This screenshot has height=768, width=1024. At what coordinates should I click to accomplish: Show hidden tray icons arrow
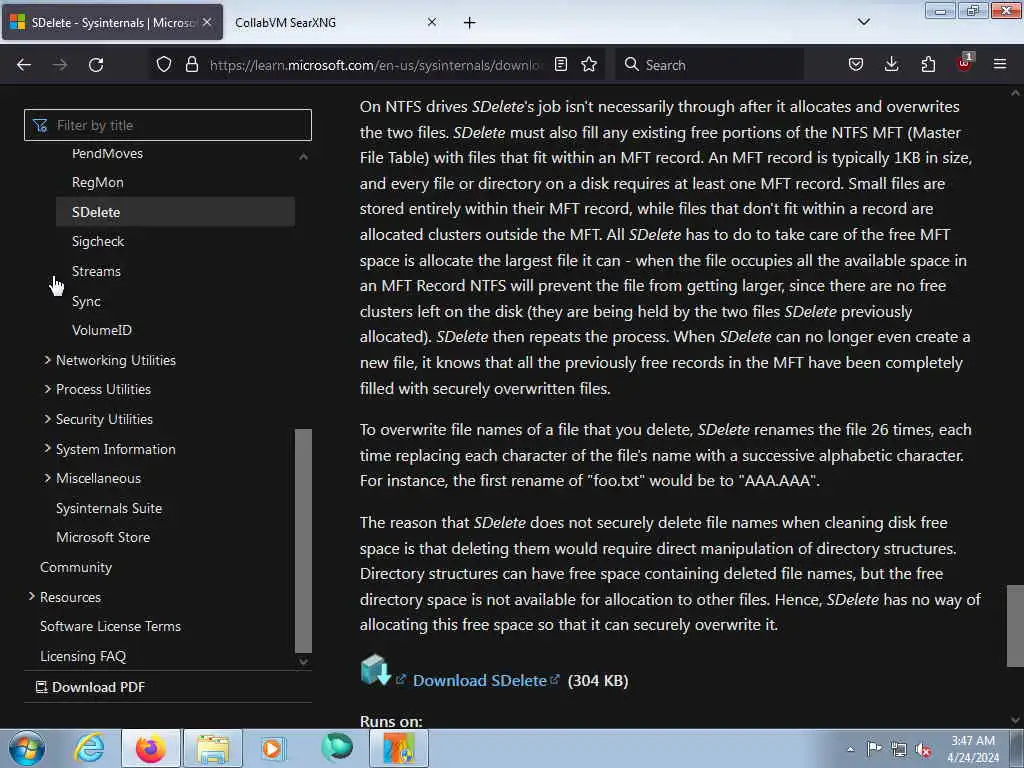click(850, 750)
